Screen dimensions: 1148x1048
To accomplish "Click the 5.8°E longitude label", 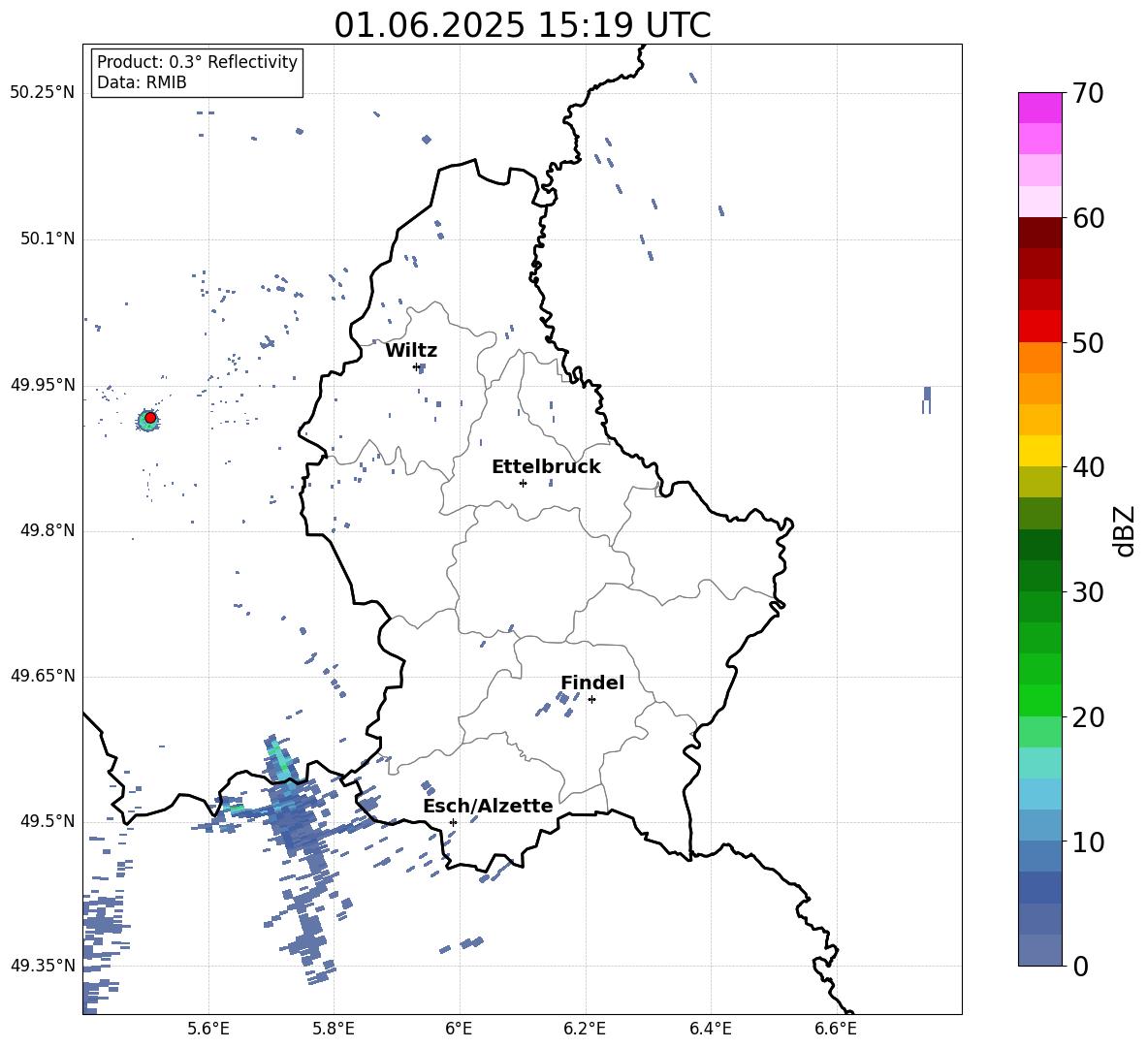I will tap(334, 1030).
